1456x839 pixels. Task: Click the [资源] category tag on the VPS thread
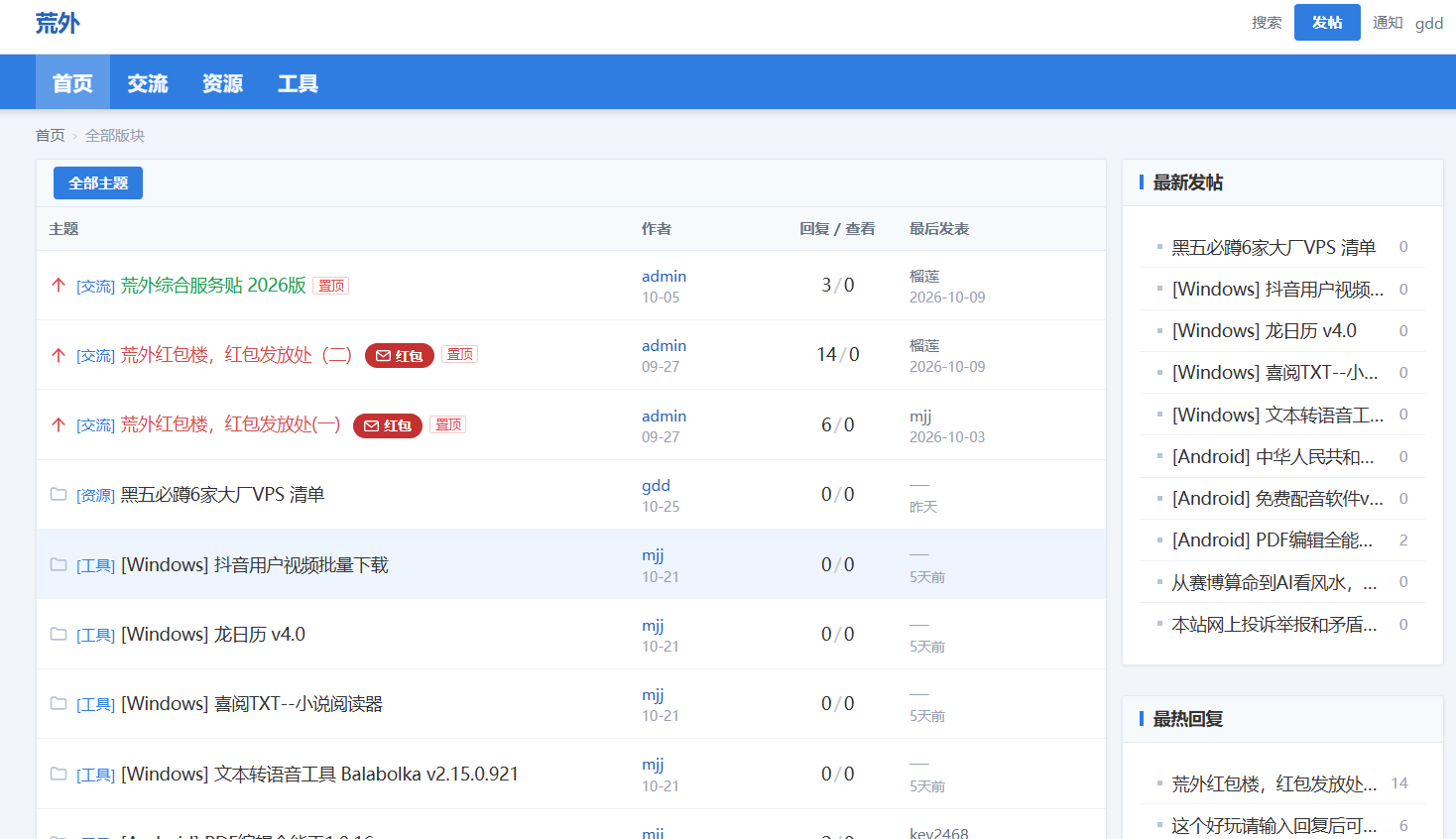point(96,495)
